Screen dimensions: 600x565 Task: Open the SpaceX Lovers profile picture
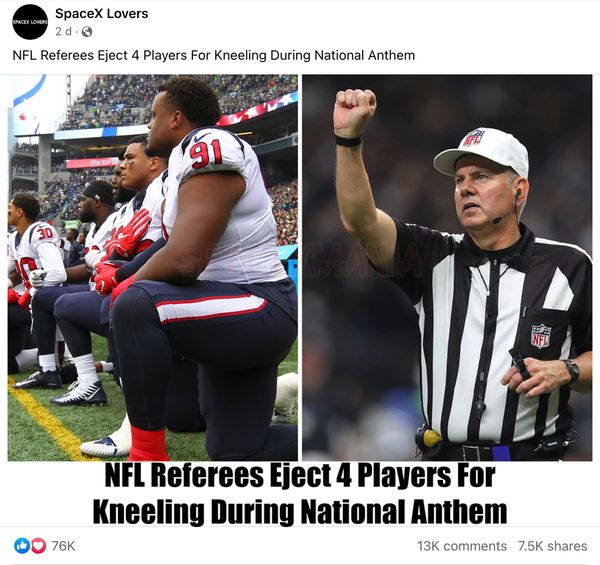click(x=30, y=22)
